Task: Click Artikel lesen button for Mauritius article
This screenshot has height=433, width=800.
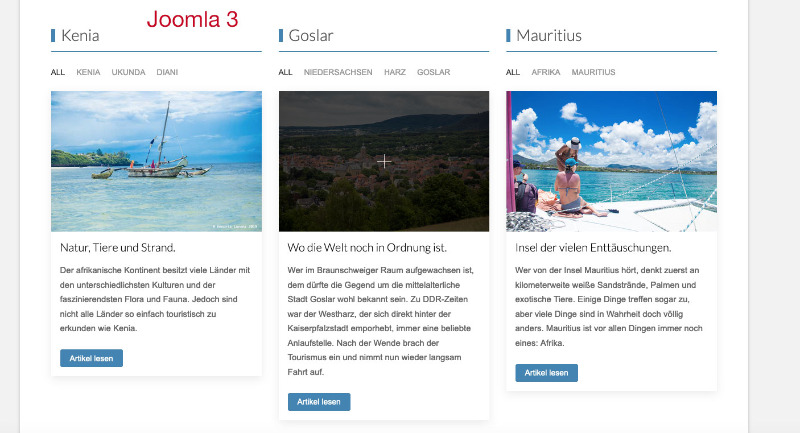Action: [546, 373]
